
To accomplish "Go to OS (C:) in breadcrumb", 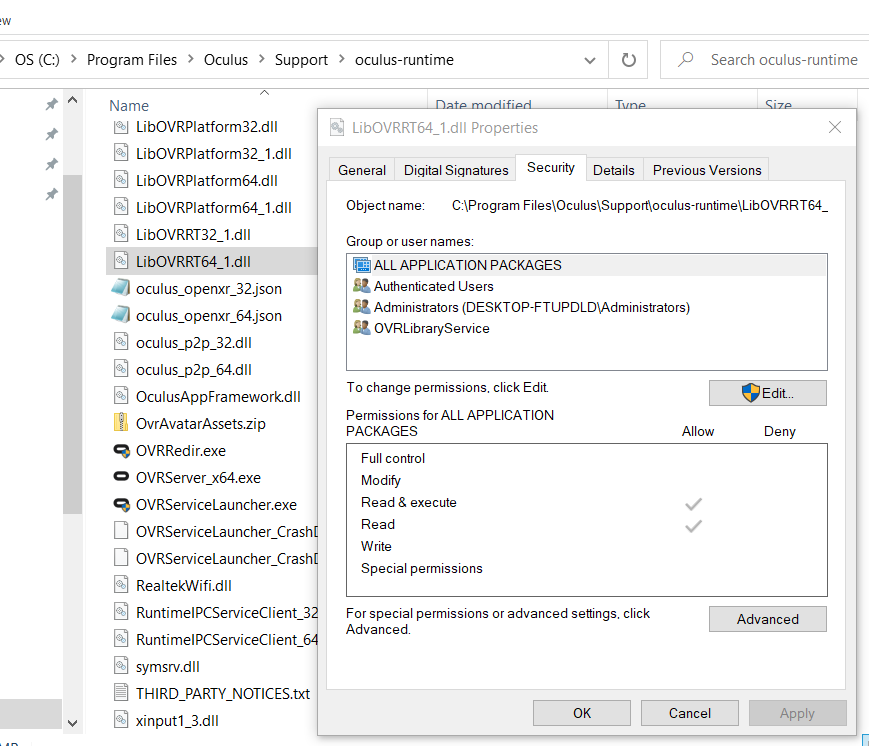I will 37,59.
